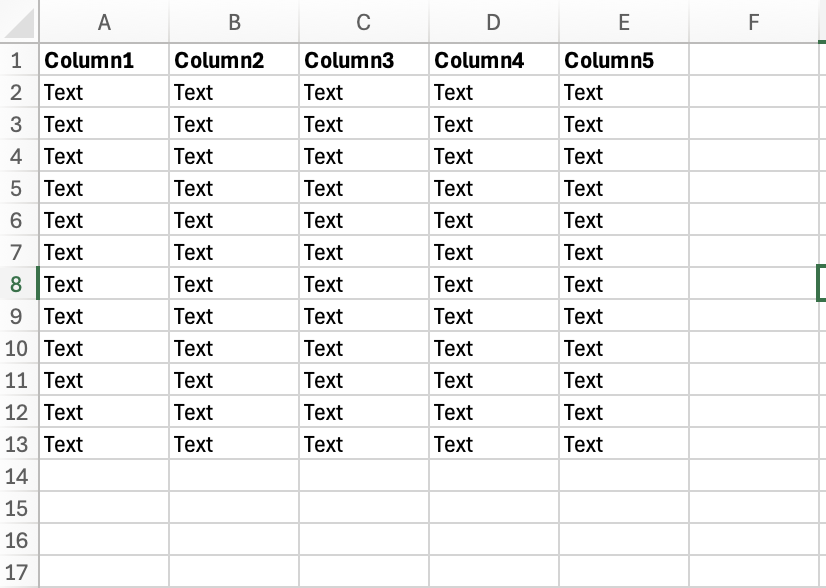Select row 17 header
This screenshot has height=588, width=826.
19,572
